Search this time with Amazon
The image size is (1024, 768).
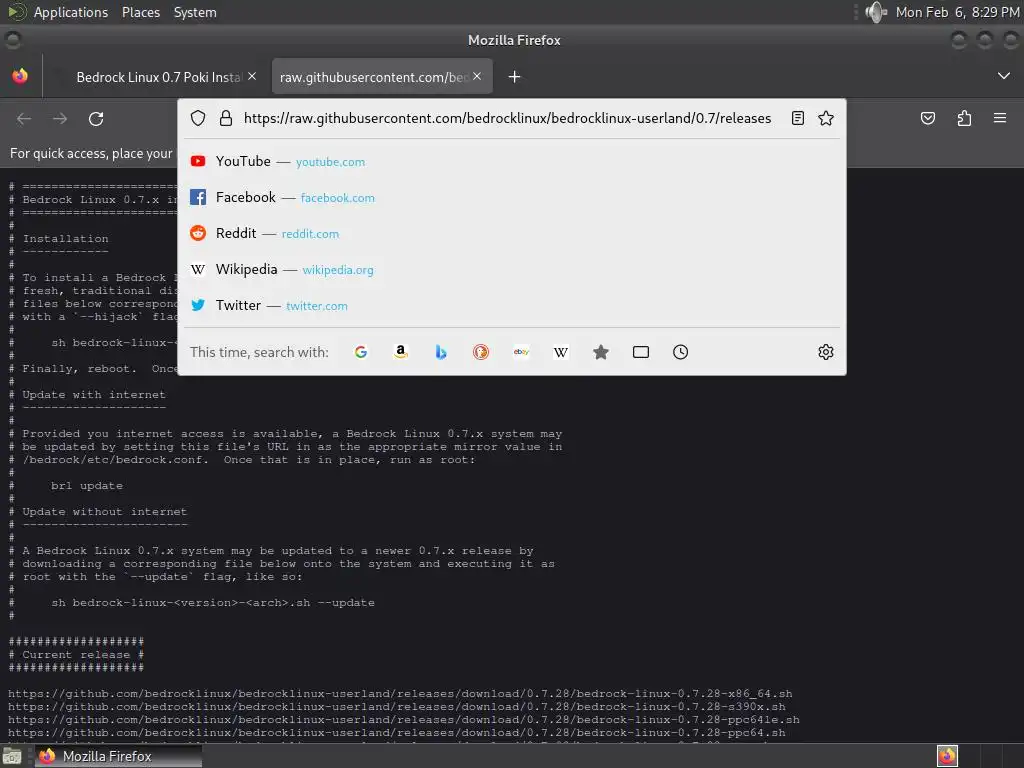click(401, 352)
